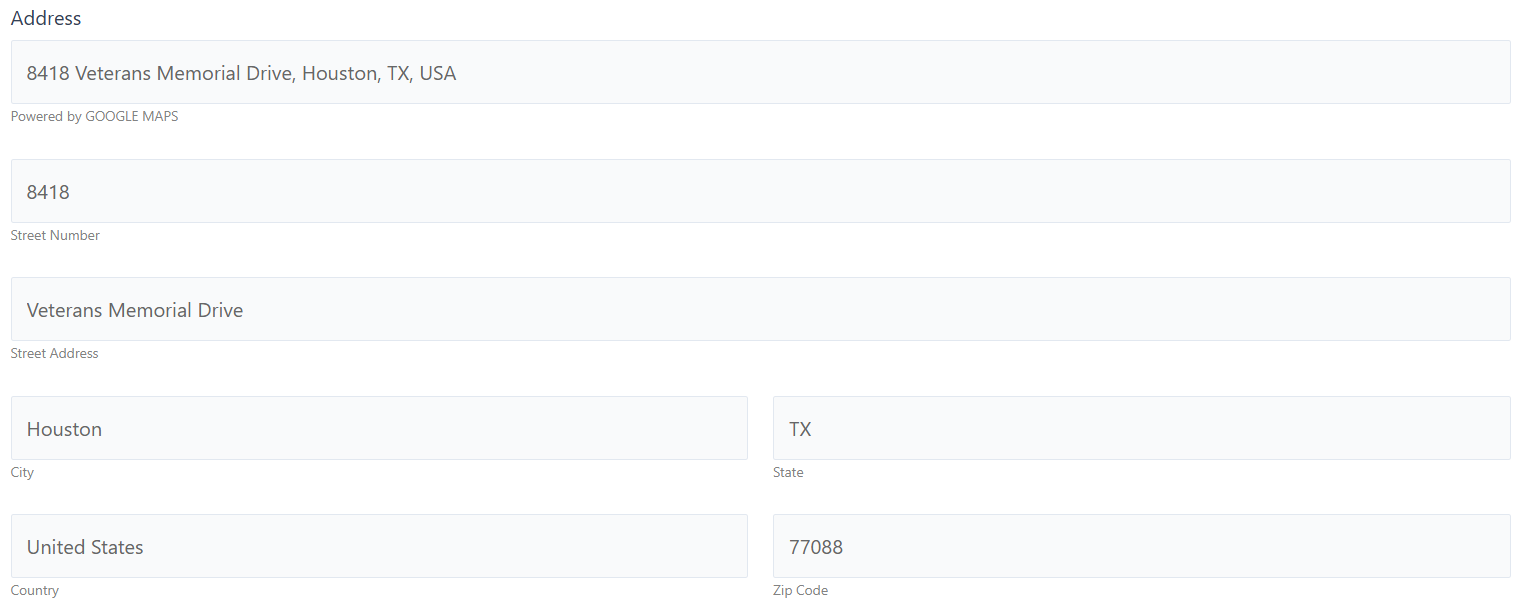This screenshot has width=1522, height=613.
Task: Click the Zip Code label
Action: [x=800, y=590]
